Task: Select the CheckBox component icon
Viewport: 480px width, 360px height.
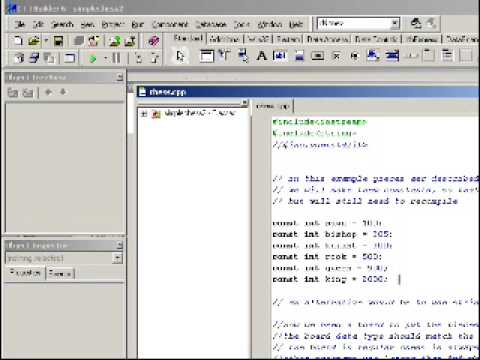Action: [x=337, y=56]
